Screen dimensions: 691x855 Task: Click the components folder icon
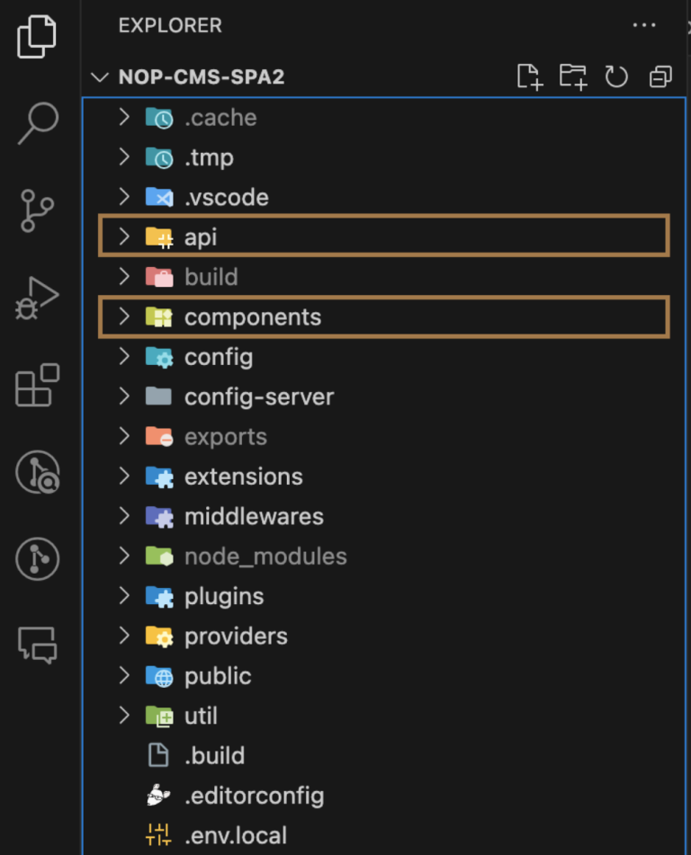coord(159,317)
